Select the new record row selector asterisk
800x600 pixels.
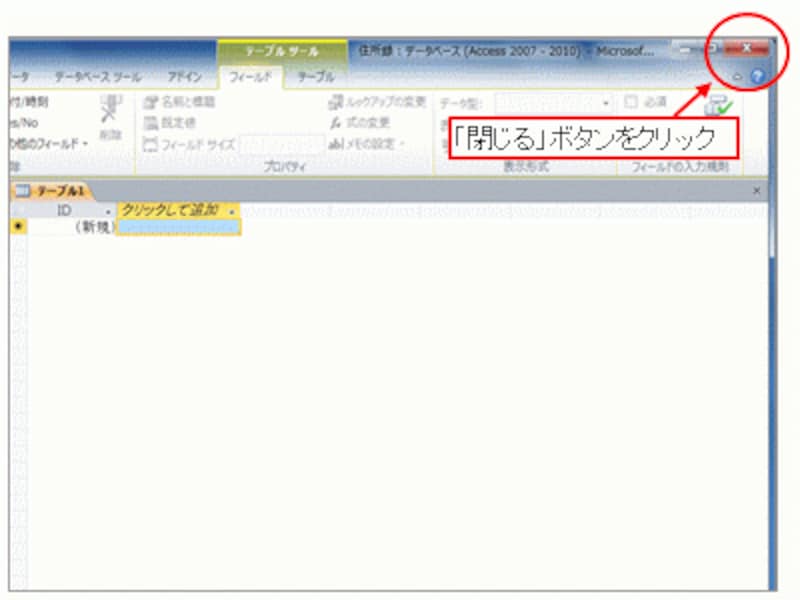pos(18,226)
